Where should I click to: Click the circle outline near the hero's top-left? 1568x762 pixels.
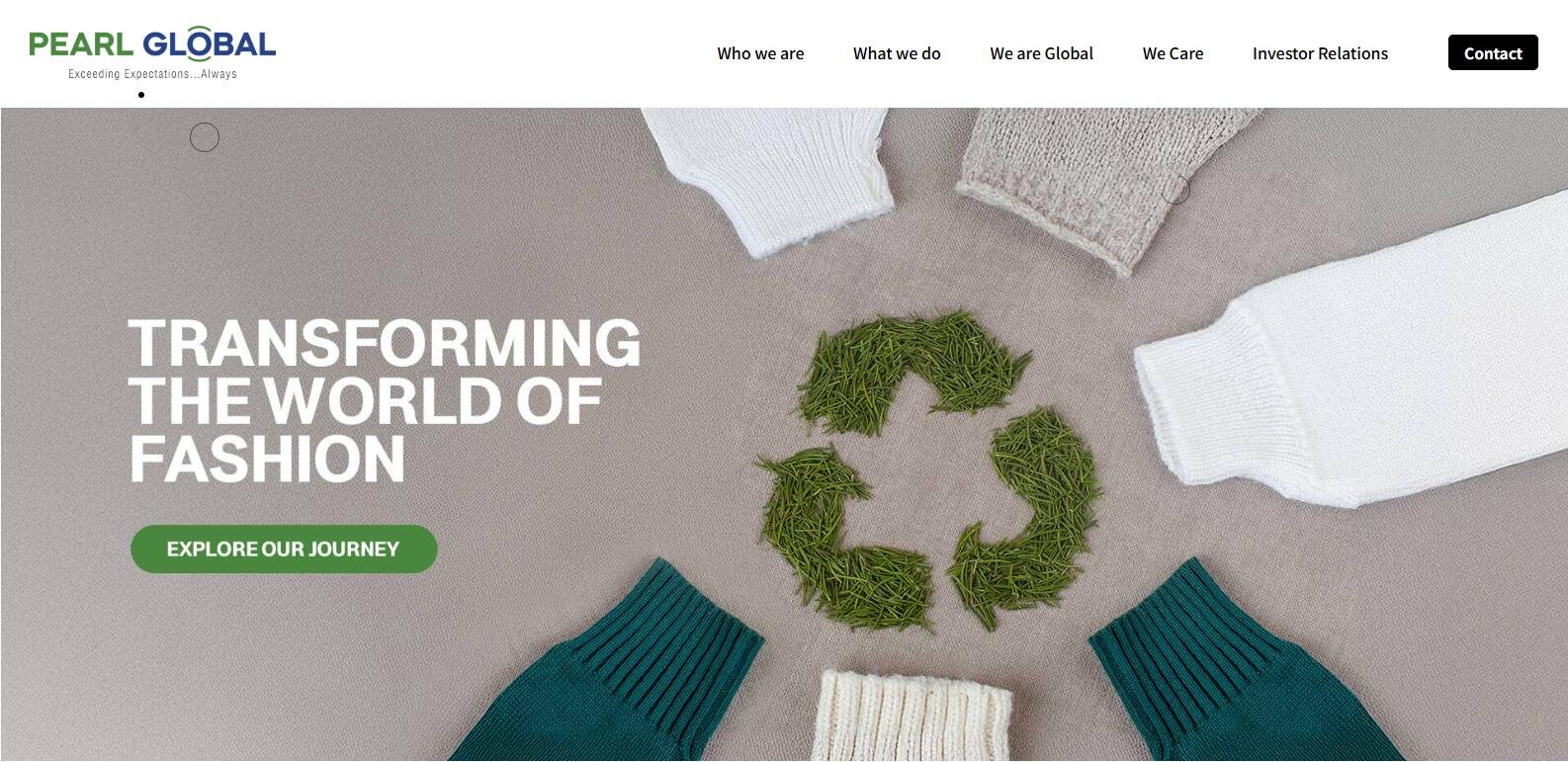(205, 137)
